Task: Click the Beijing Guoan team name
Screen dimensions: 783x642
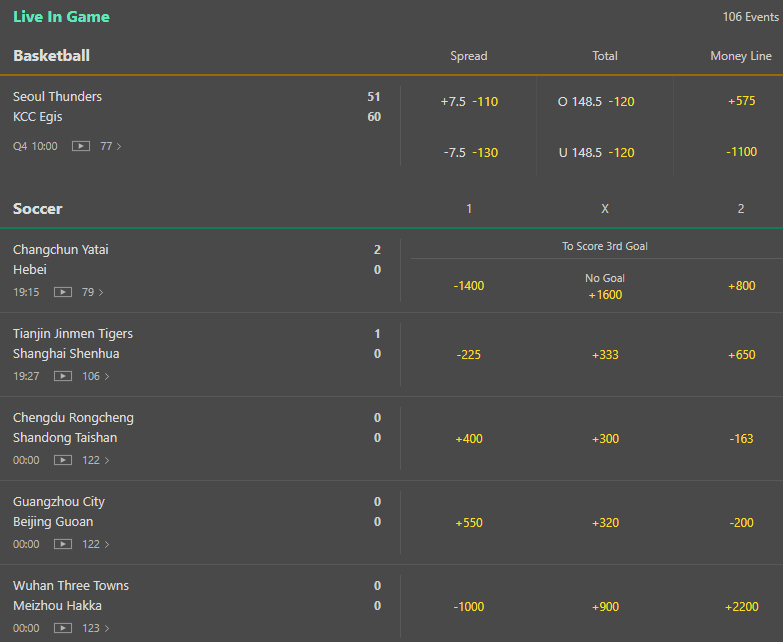Action: 53,522
